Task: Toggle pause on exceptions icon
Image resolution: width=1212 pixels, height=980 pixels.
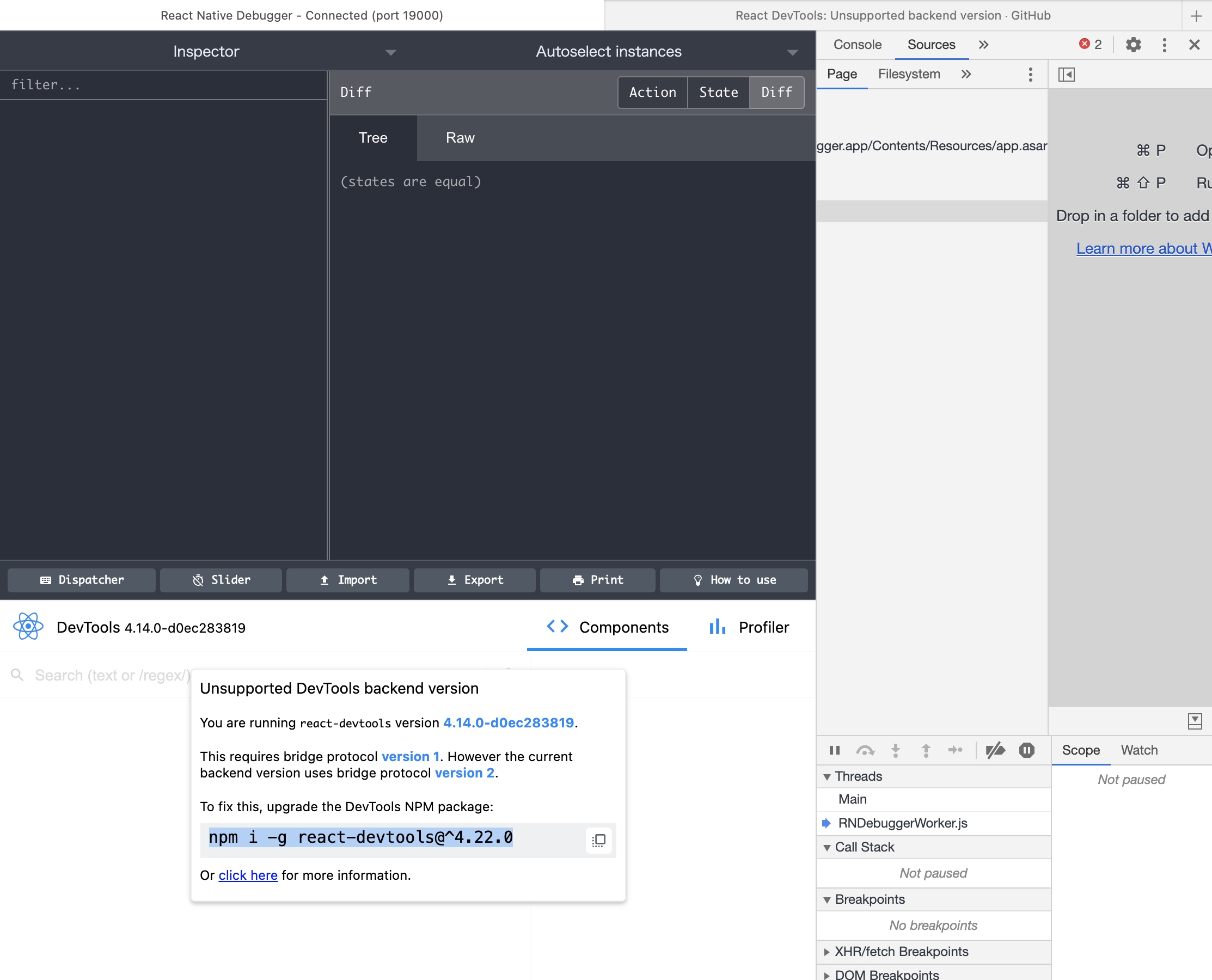Action: pyautogui.click(x=1026, y=750)
